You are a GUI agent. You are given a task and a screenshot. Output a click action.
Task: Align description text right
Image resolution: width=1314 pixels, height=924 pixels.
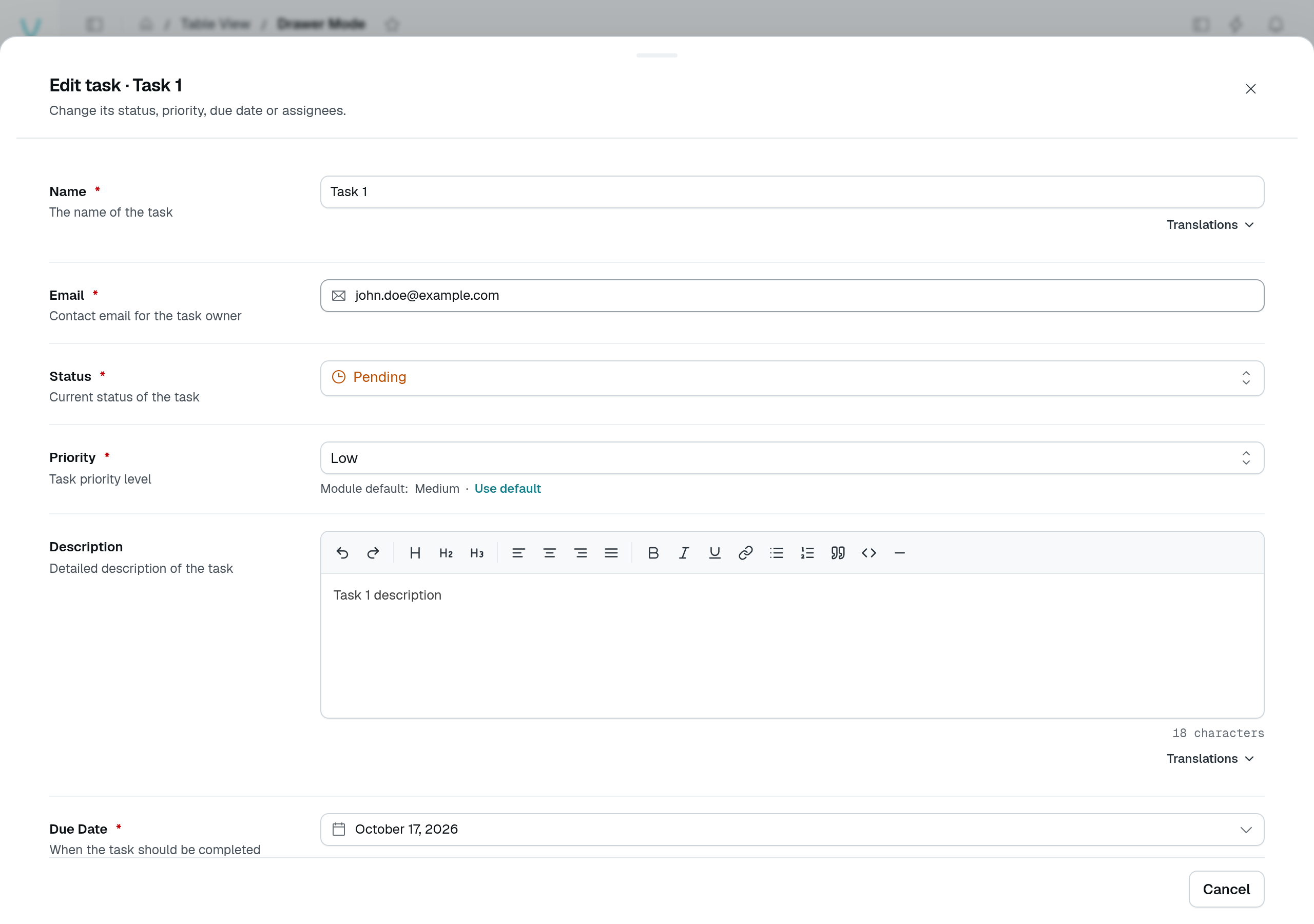(x=581, y=552)
